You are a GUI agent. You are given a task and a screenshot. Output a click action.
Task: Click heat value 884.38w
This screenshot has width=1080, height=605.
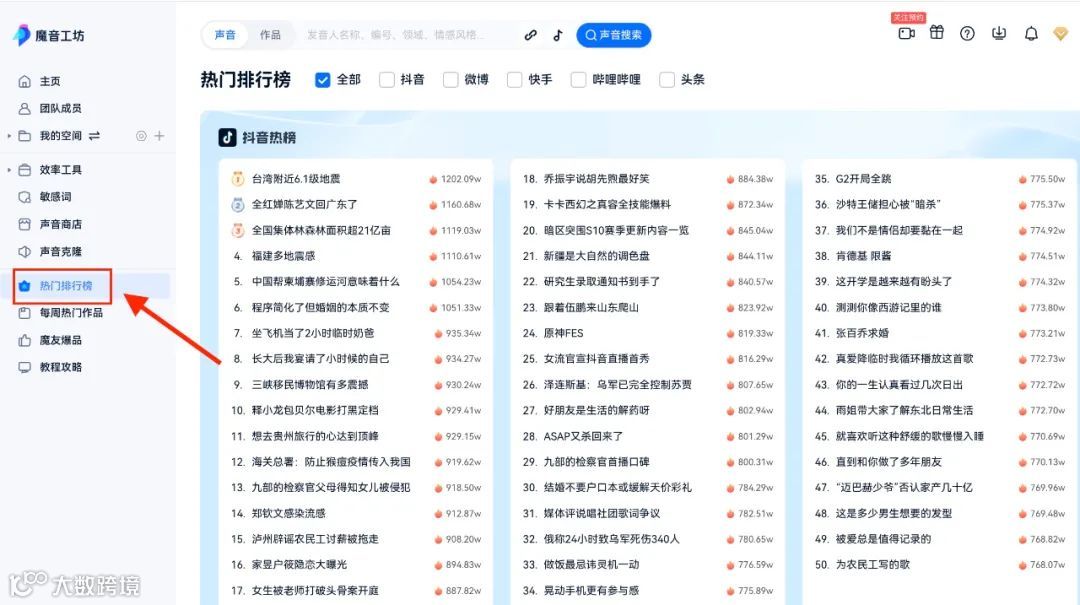pyautogui.click(x=755, y=179)
